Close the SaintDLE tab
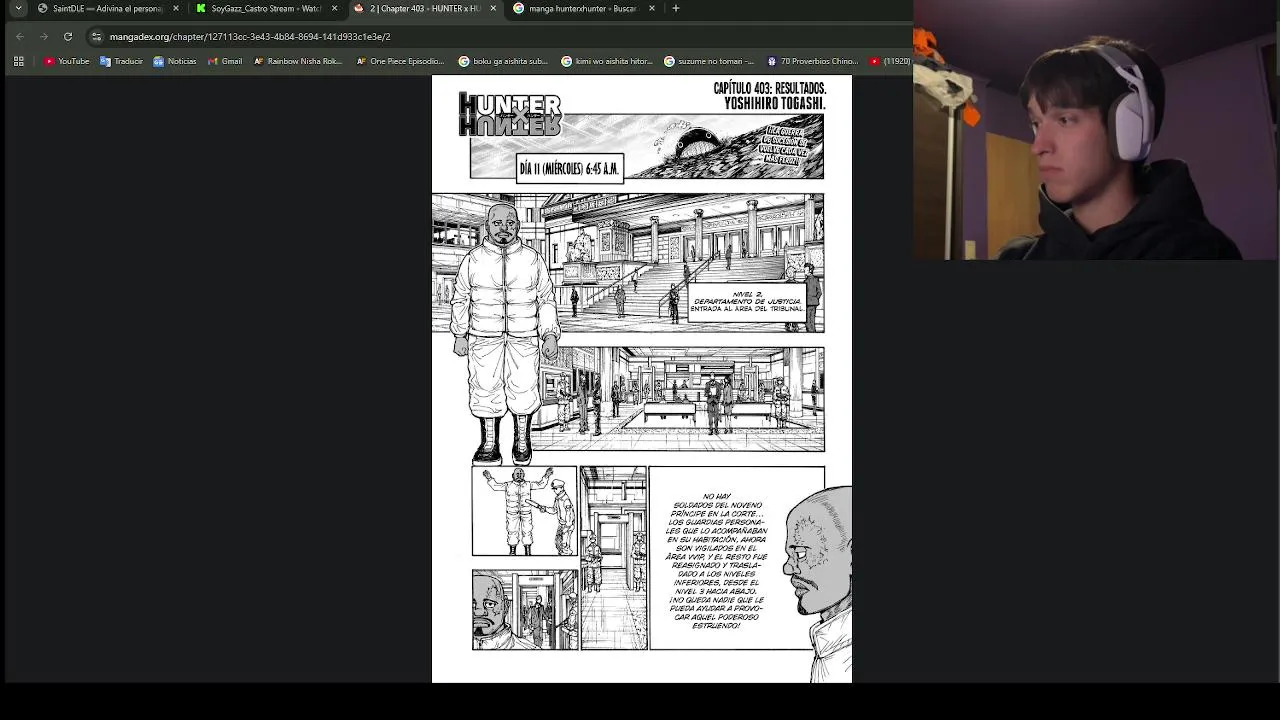This screenshot has height=720, width=1280. (x=176, y=8)
